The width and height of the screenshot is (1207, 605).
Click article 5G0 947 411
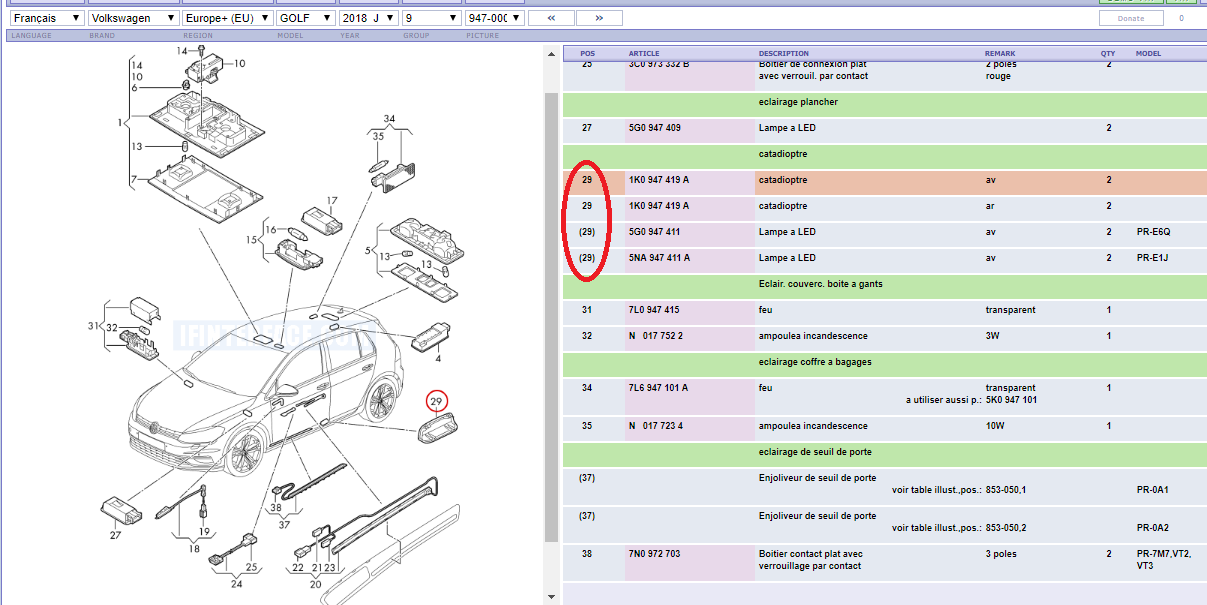[654, 232]
